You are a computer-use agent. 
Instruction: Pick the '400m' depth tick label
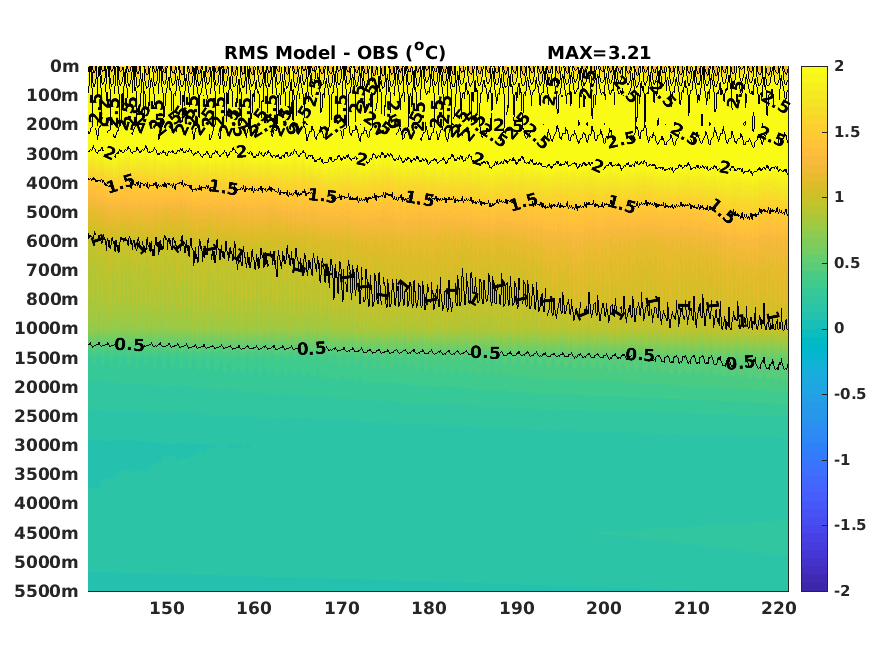click(52, 183)
